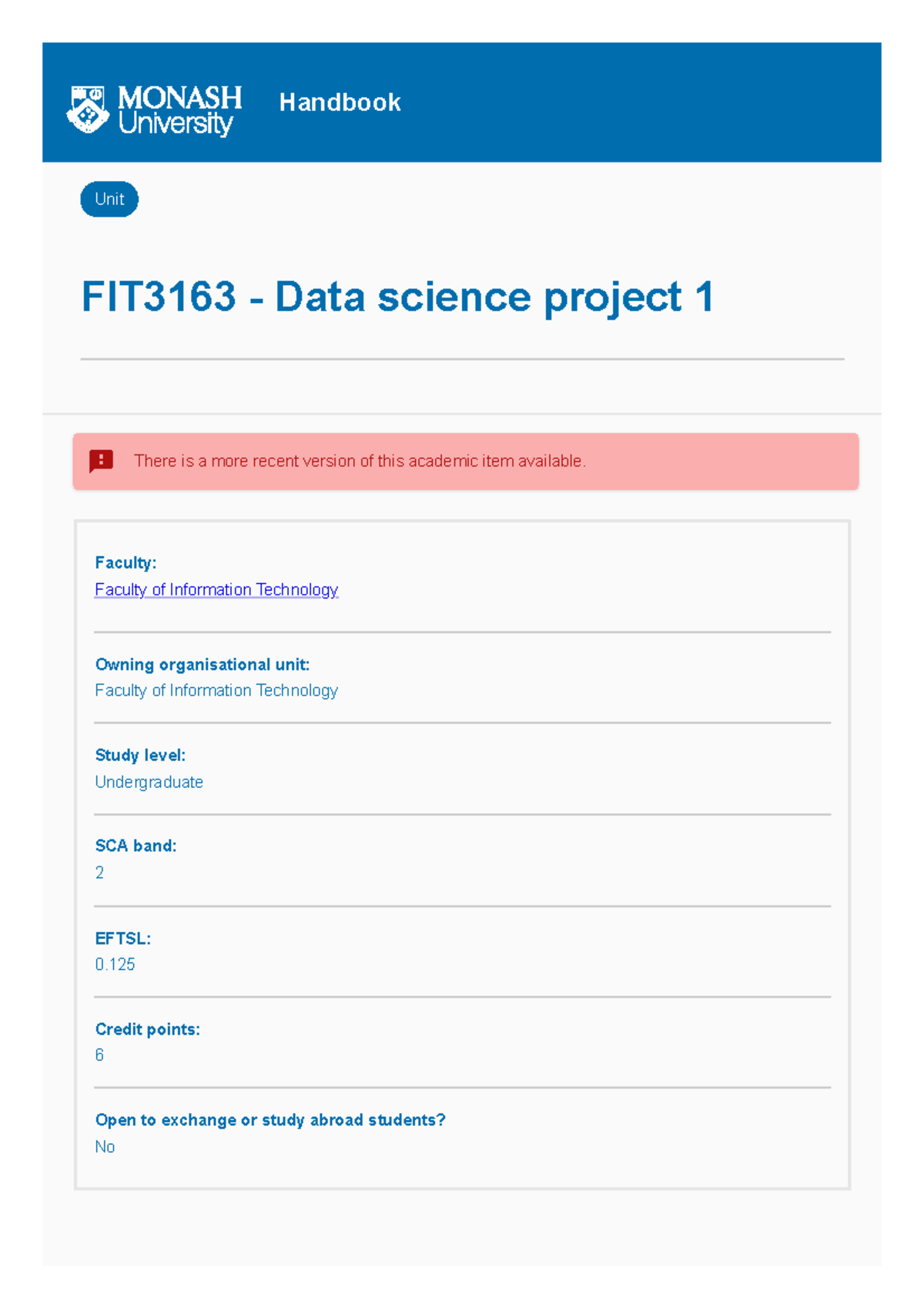This screenshot has height=1308, width=924.
Task: Select the Unit badge pill
Action: (109, 199)
